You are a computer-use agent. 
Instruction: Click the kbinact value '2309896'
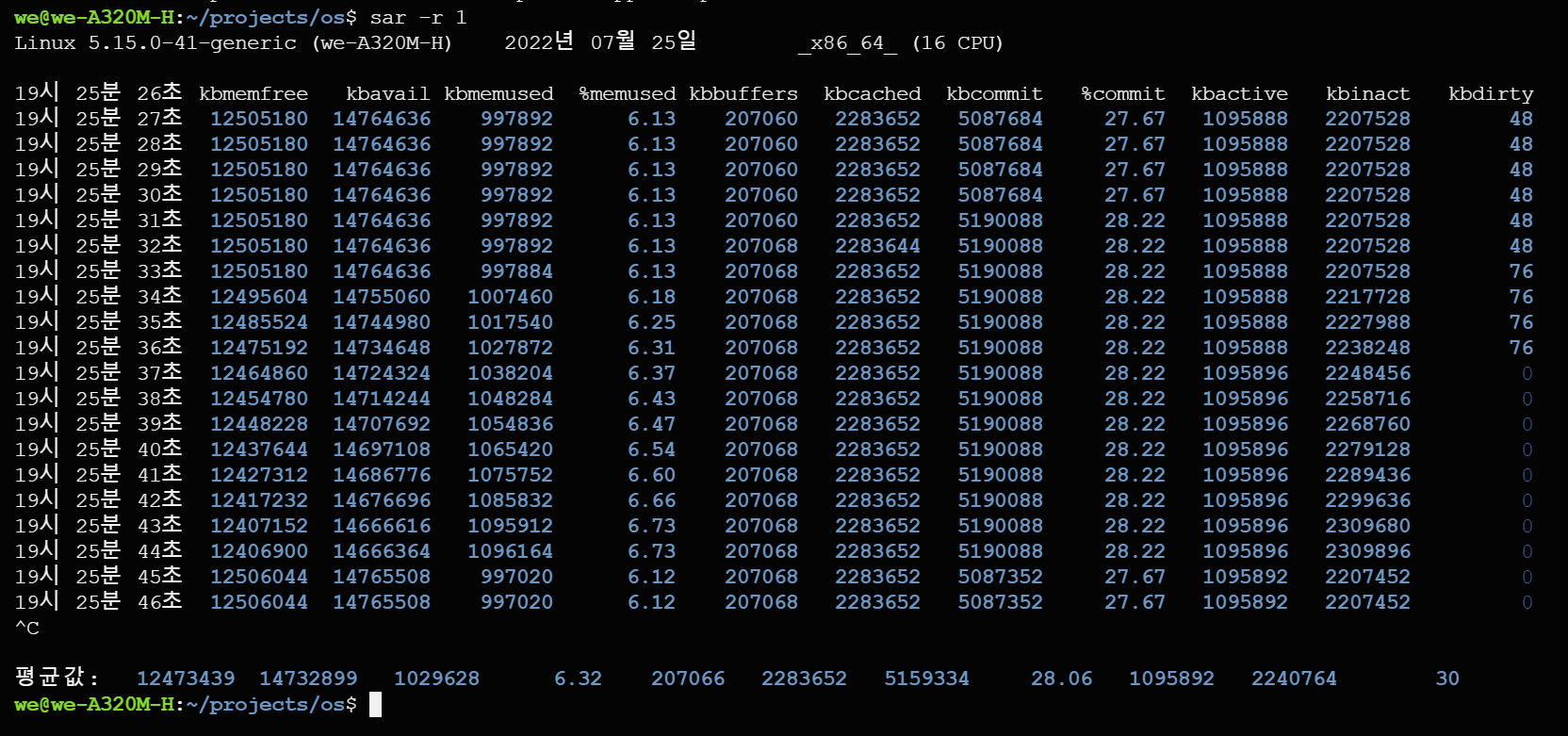[1368, 552]
